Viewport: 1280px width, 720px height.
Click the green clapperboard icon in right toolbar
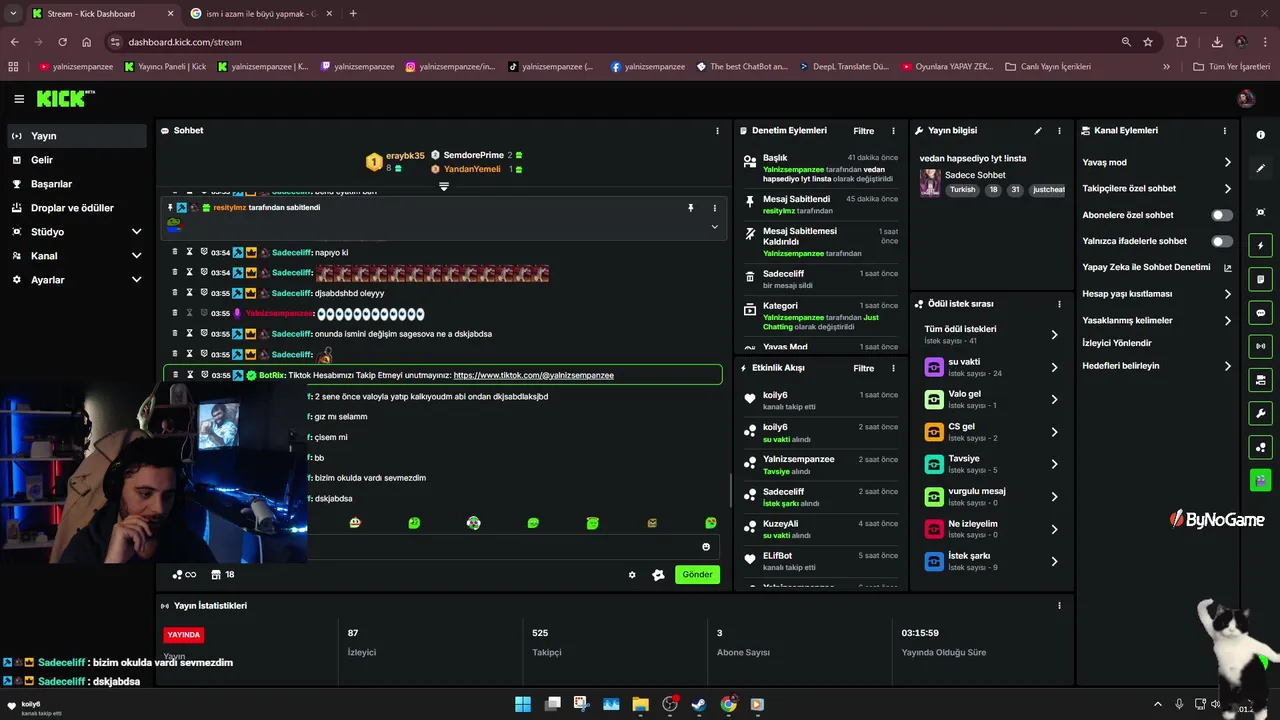1260,480
